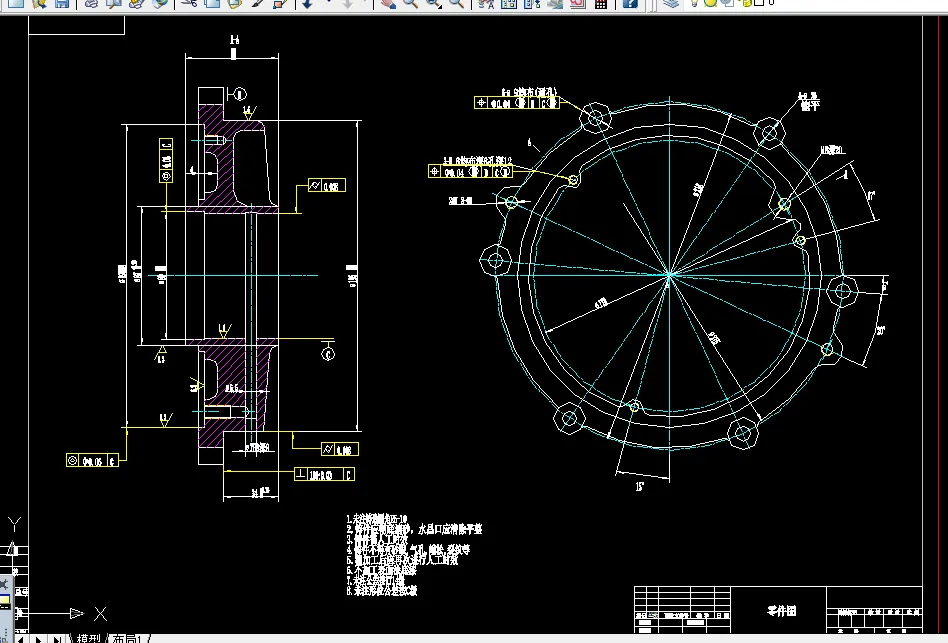Close the docked left palette X
The image size is (948, 643).
4,584
